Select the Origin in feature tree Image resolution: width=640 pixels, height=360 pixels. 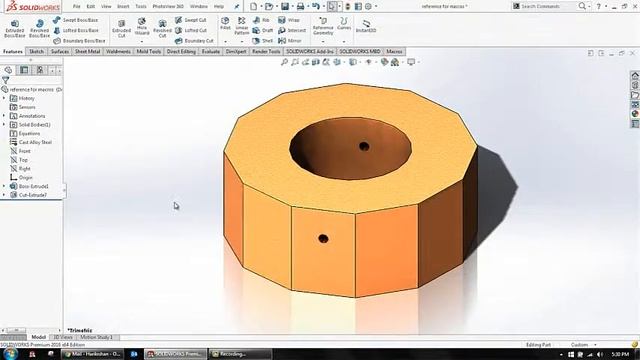tap(21, 178)
